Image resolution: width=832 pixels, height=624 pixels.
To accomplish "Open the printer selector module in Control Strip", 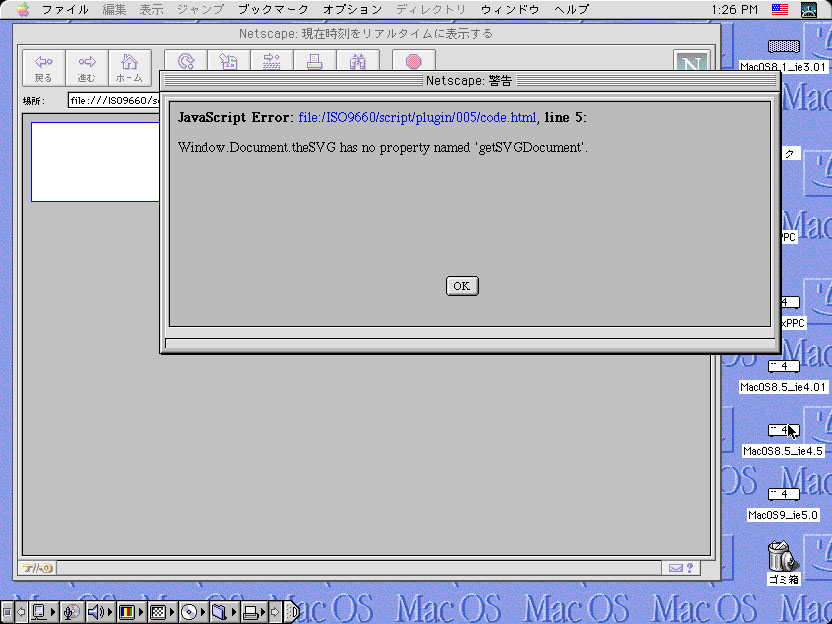I will pyautogui.click(x=254, y=612).
